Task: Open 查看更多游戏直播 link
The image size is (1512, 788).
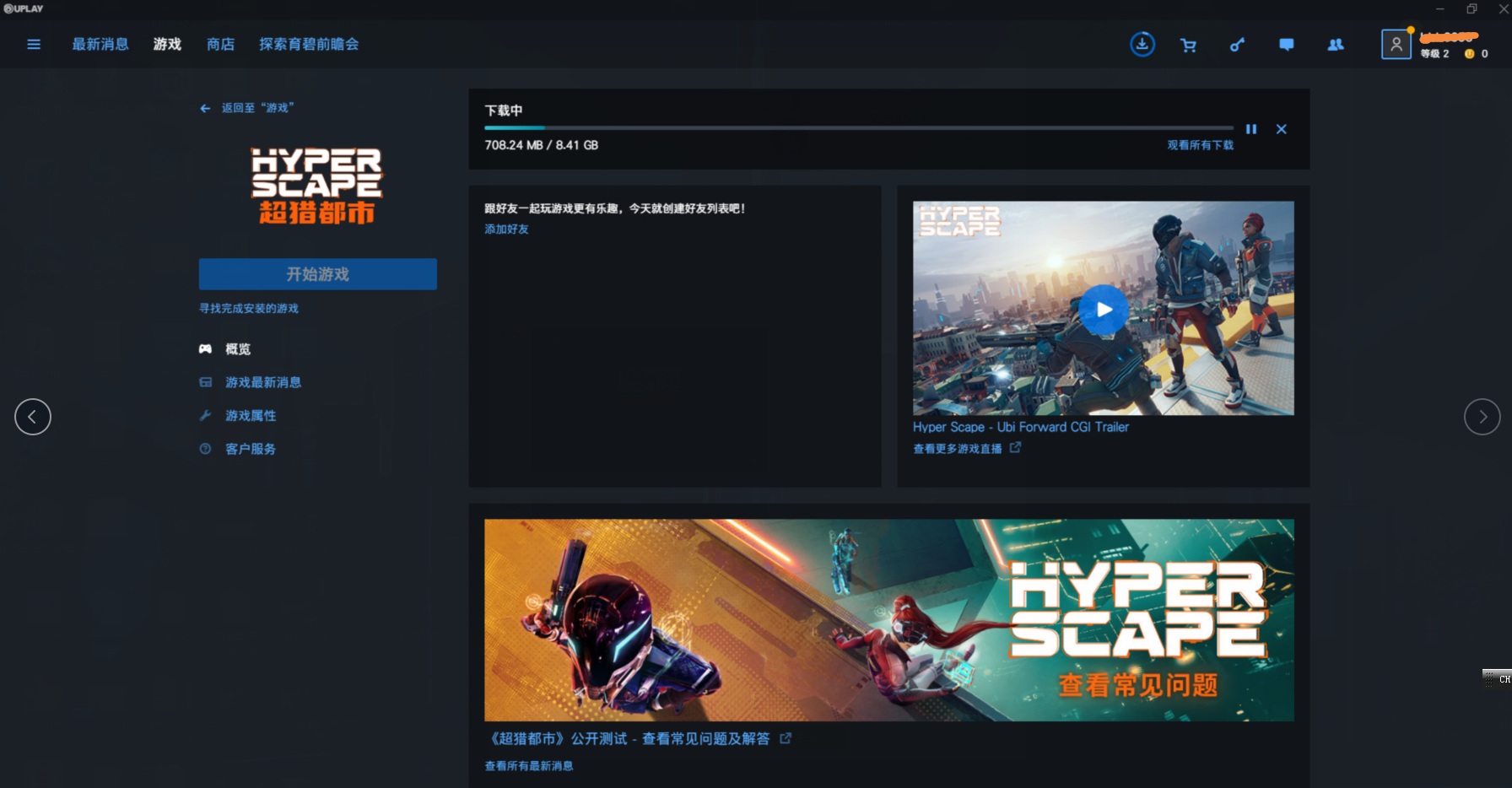Action: click(958, 449)
